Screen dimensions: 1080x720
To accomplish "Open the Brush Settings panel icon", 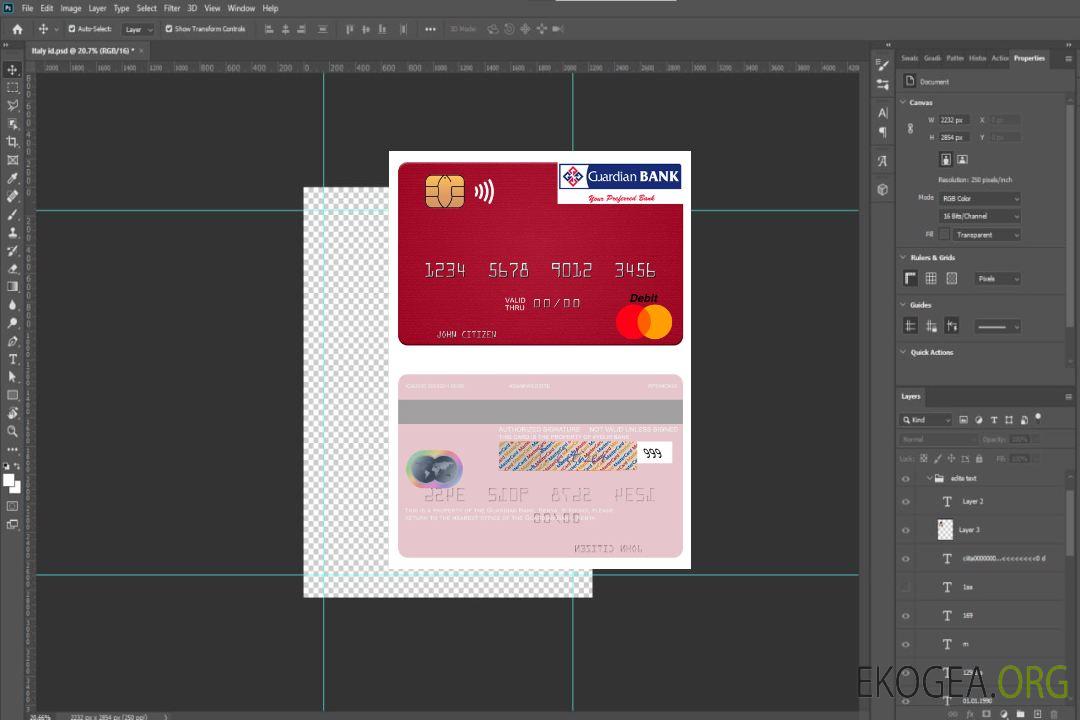I will [x=882, y=65].
